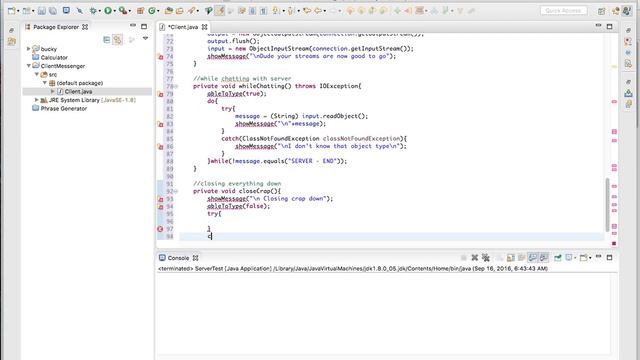Toggle Show Console on standard output change
Screen dimensions: 640x360
[533, 258]
